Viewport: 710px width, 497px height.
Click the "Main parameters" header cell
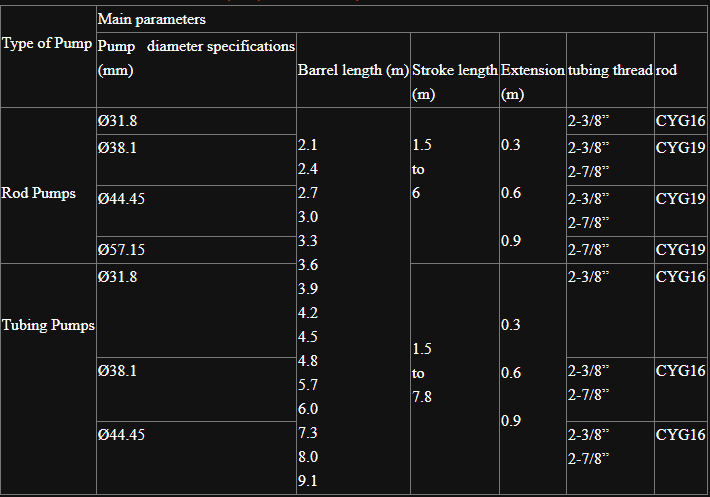pyautogui.click(x=152, y=19)
